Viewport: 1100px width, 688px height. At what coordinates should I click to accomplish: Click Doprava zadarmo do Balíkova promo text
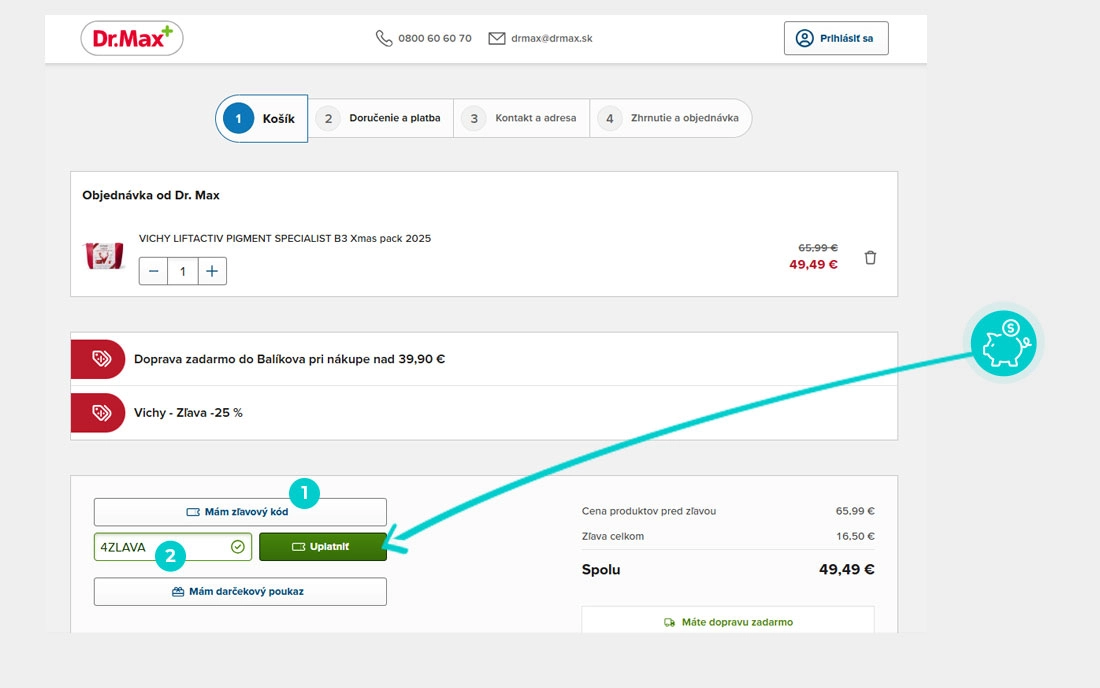point(290,359)
